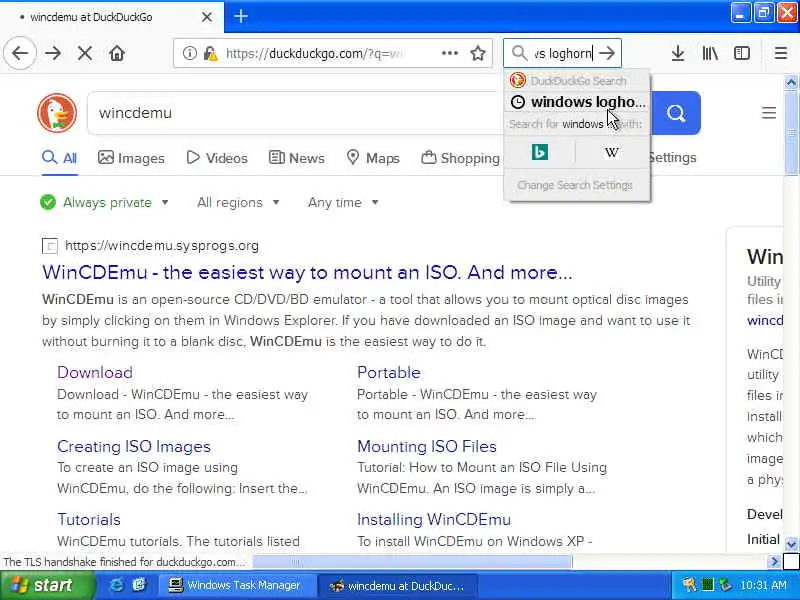This screenshot has width=800, height=600.
Task: Click the DuckDuckGo duck logo
Action: pyautogui.click(x=57, y=113)
